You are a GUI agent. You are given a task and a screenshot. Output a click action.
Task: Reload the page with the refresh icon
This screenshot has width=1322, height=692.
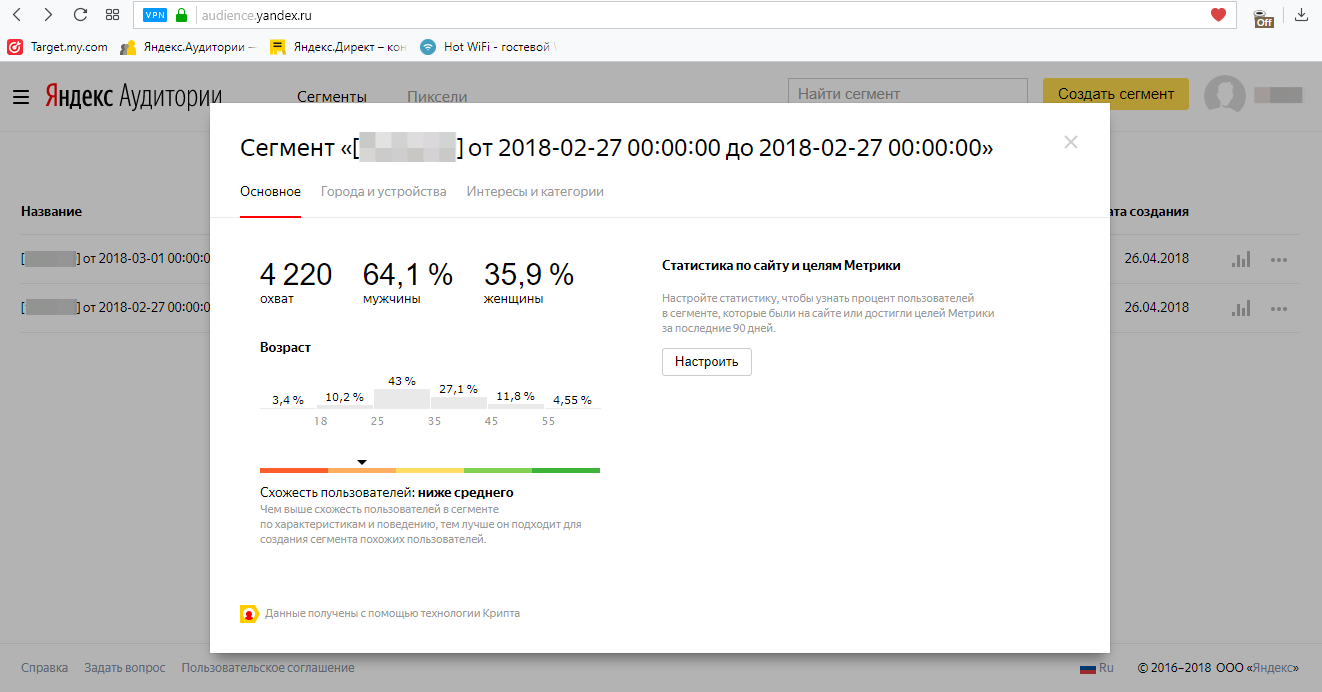pyautogui.click(x=80, y=15)
